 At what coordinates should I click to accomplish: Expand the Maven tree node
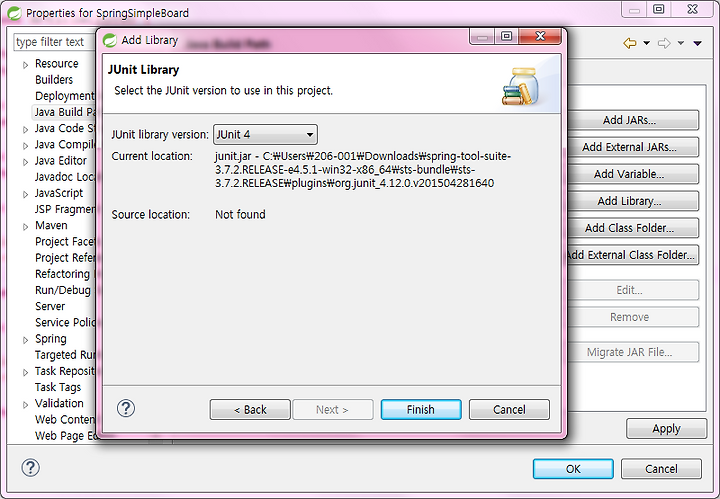25,227
